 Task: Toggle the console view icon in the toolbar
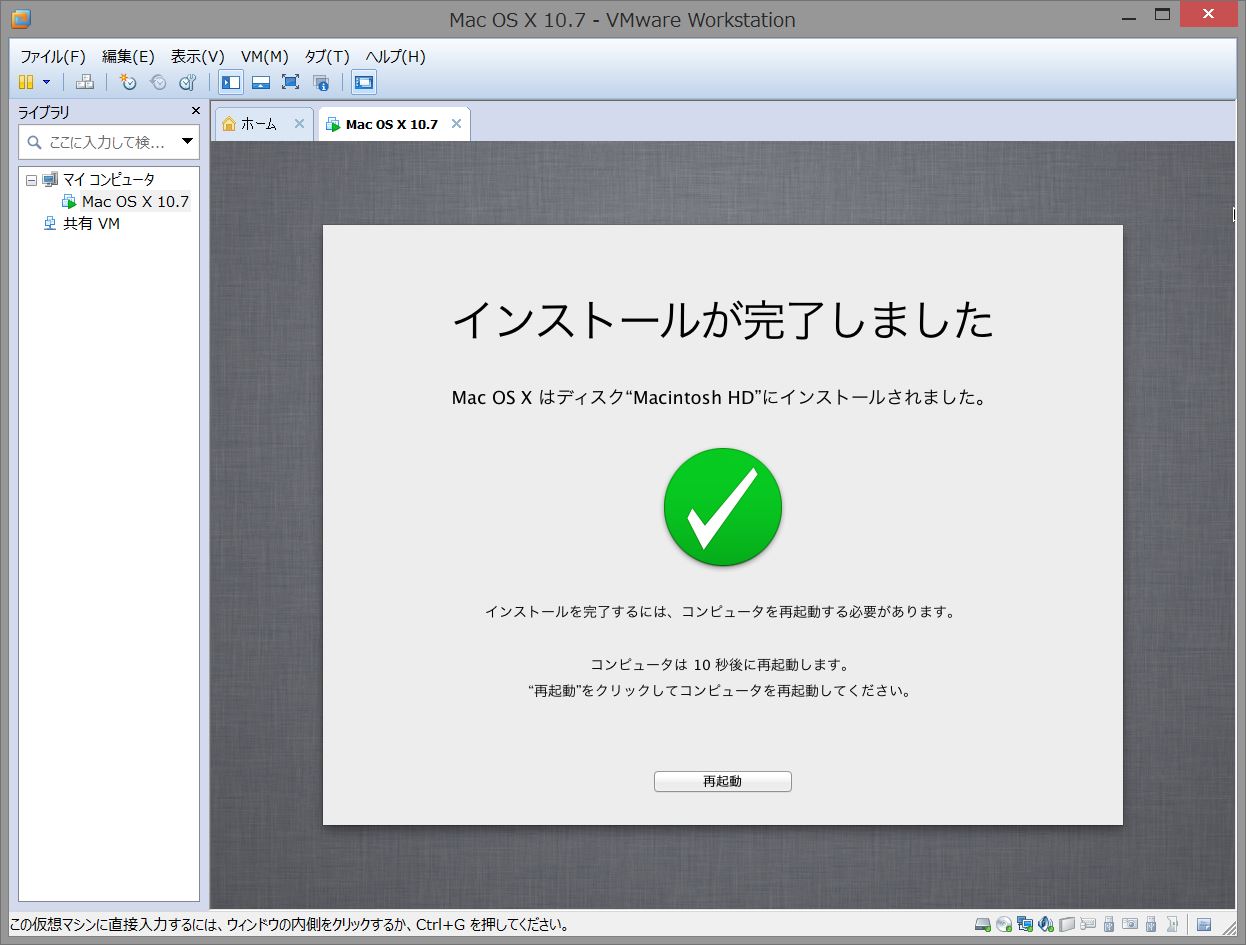pos(364,82)
